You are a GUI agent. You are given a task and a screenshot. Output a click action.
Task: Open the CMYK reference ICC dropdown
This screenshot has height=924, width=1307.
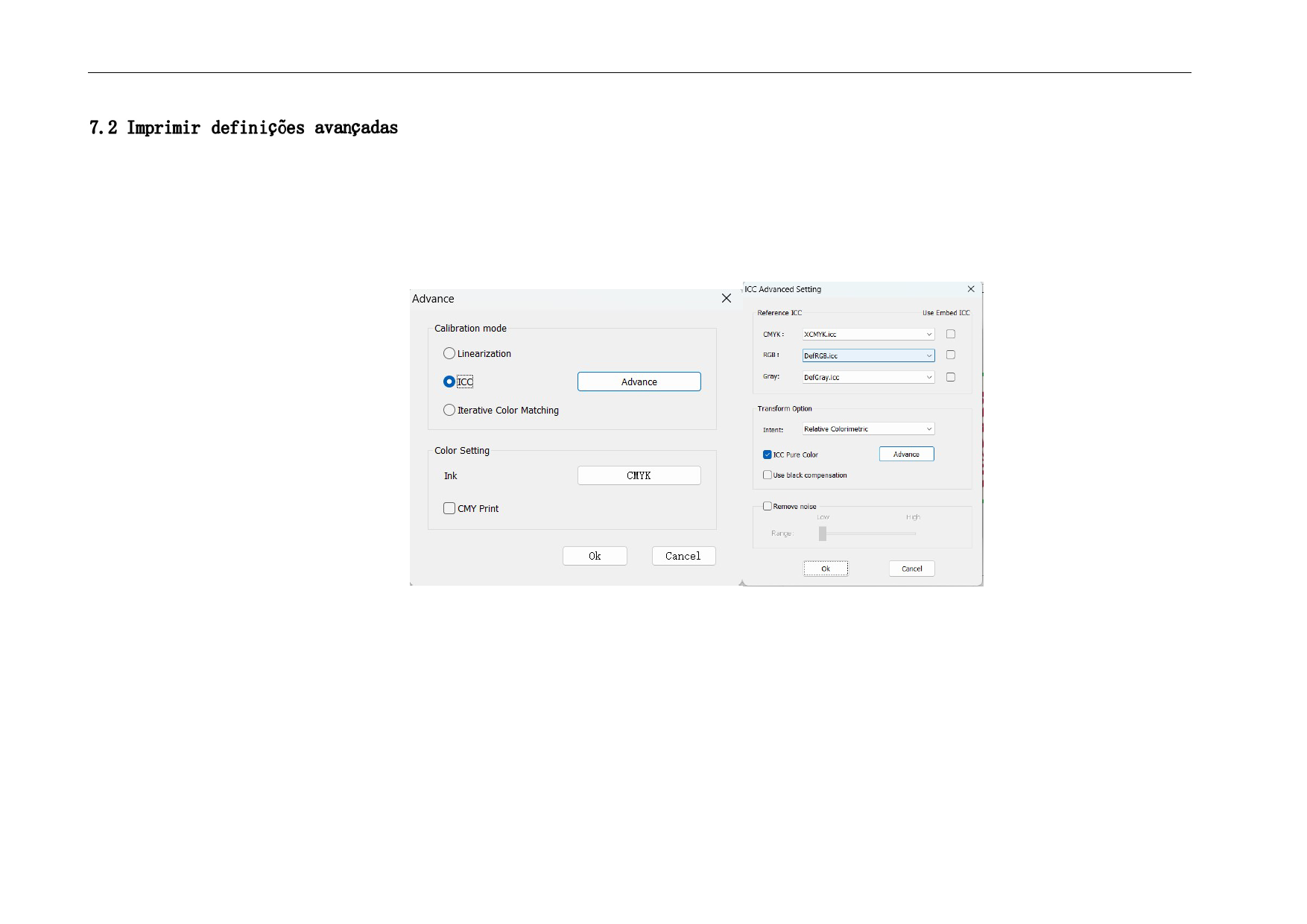click(868, 335)
